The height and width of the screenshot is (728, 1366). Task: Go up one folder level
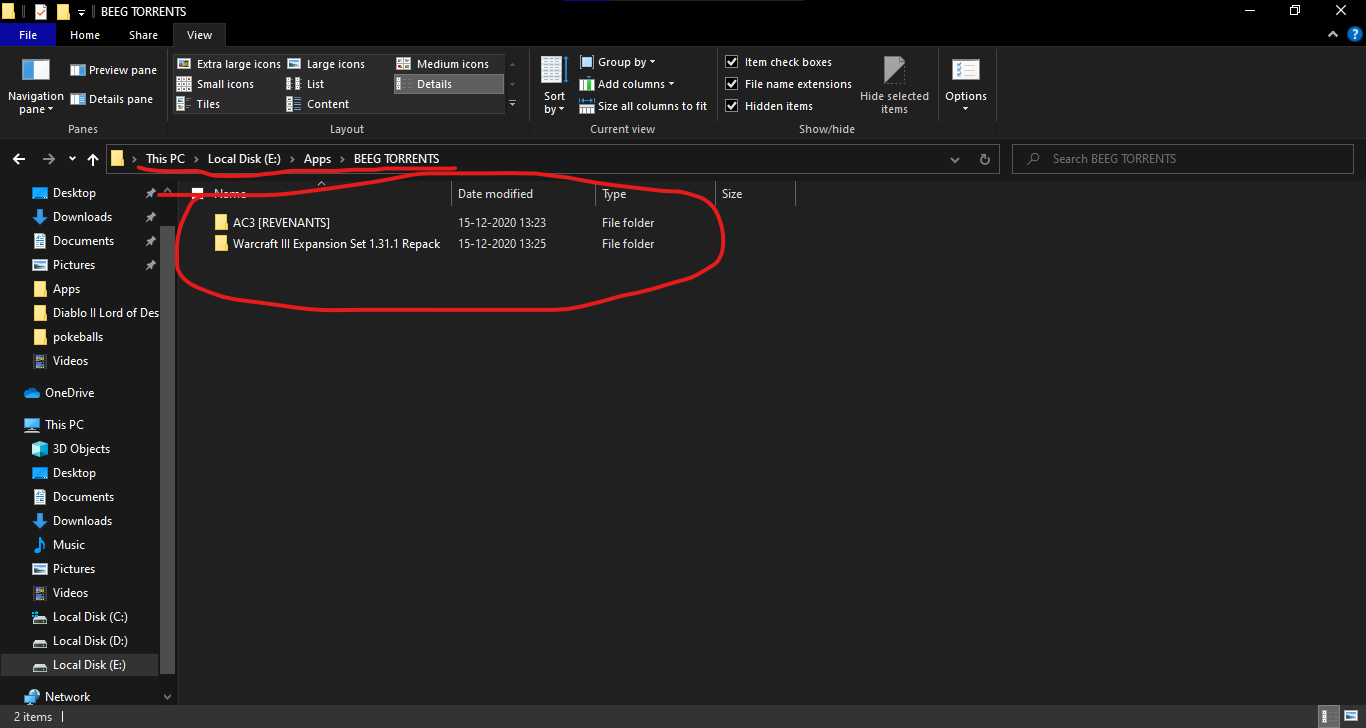pyautogui.click(x=93, y=159)
